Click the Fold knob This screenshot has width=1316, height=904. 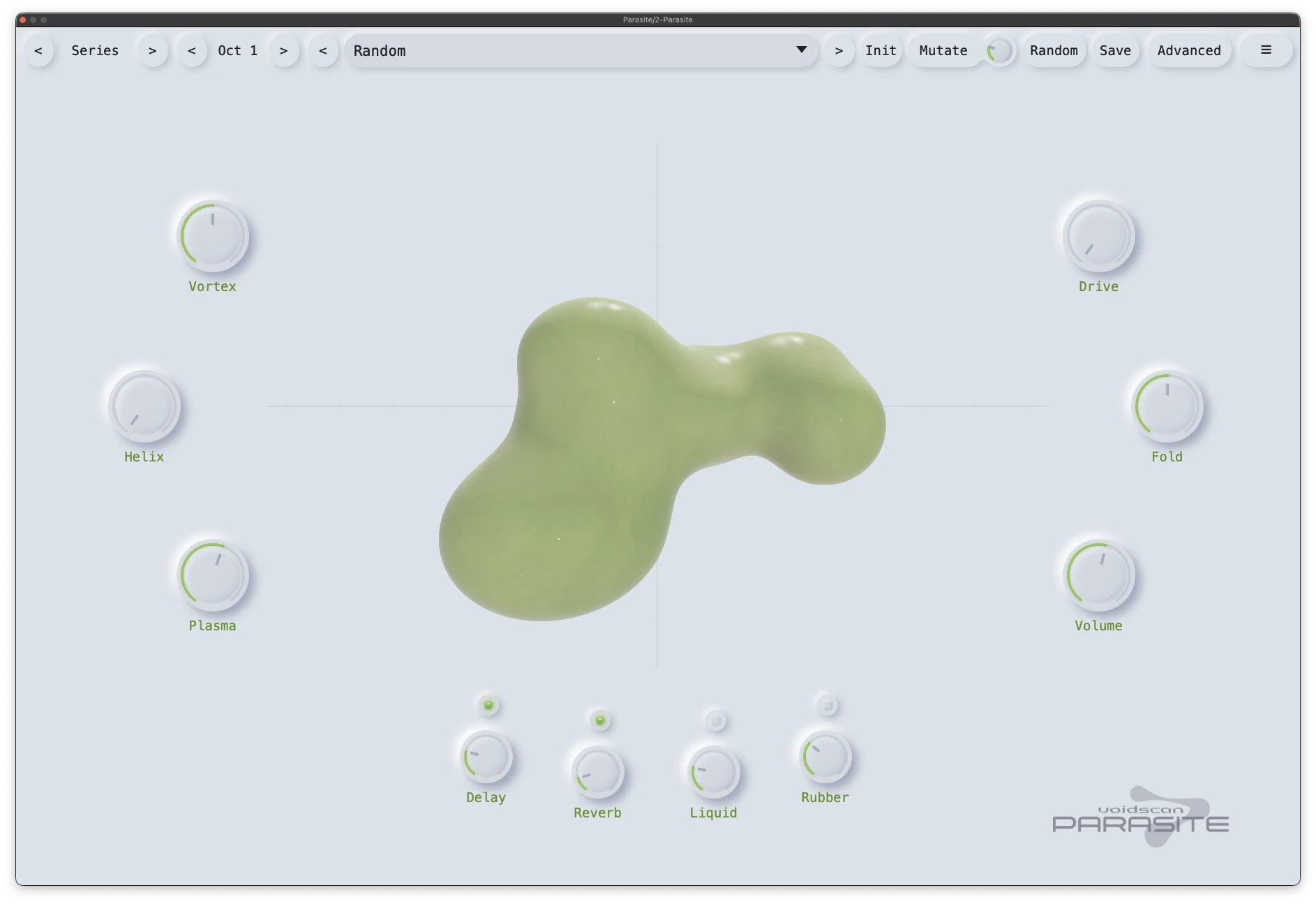1167,406
